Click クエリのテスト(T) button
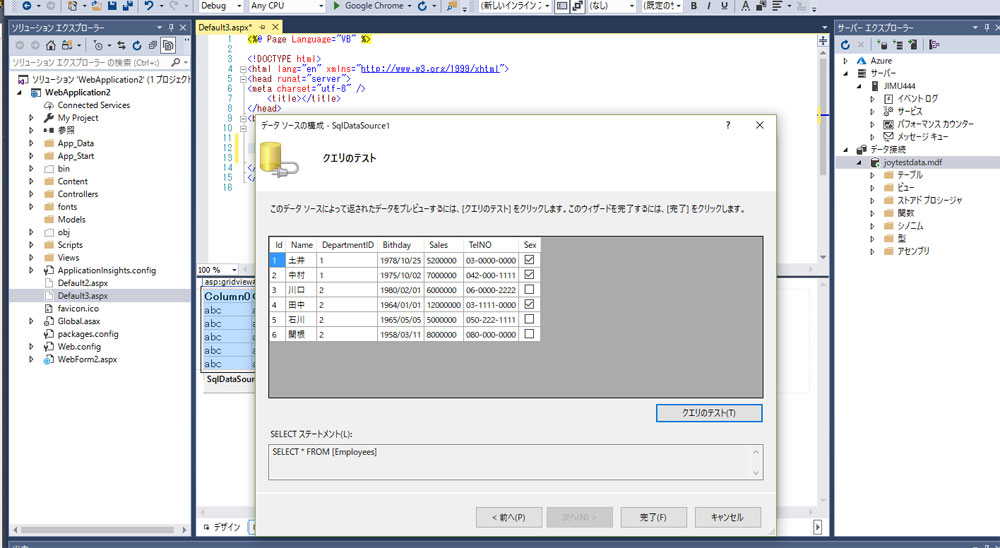This screenshot has height=548, width=1000. [709, 413]
